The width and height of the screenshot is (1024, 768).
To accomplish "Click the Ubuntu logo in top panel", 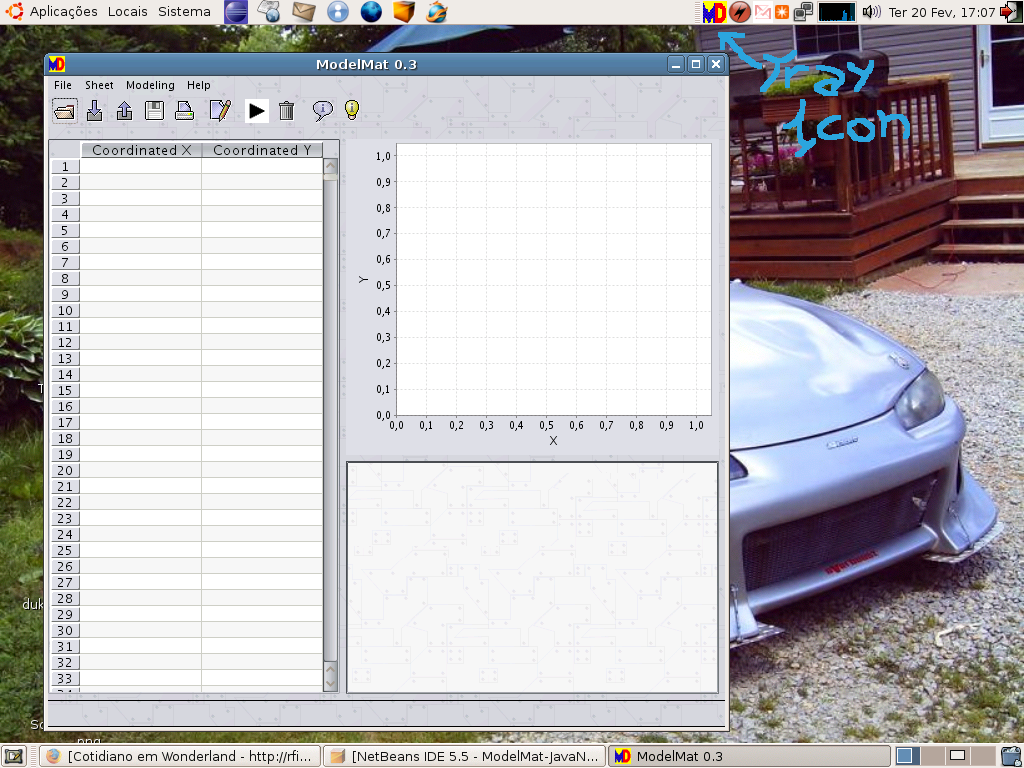I will [14, 11].
